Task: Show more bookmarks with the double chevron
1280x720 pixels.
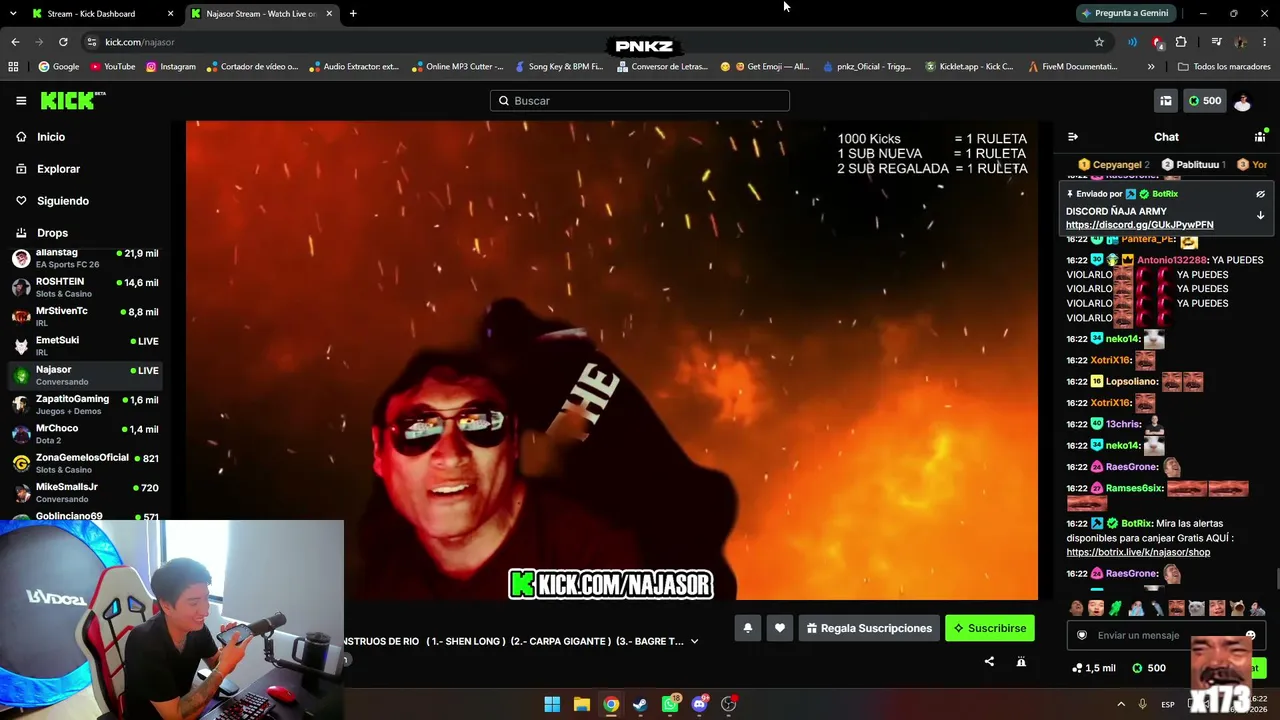Action: pos(1151,67)
